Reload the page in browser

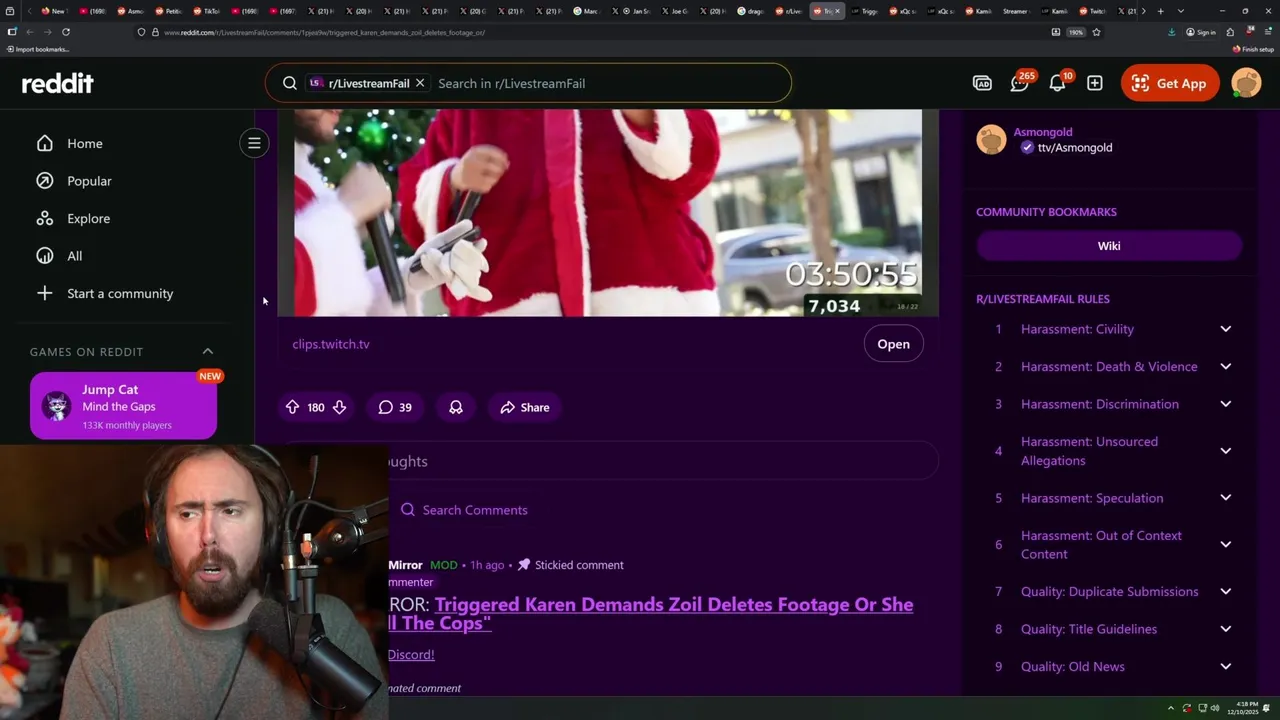coord(66,32)
